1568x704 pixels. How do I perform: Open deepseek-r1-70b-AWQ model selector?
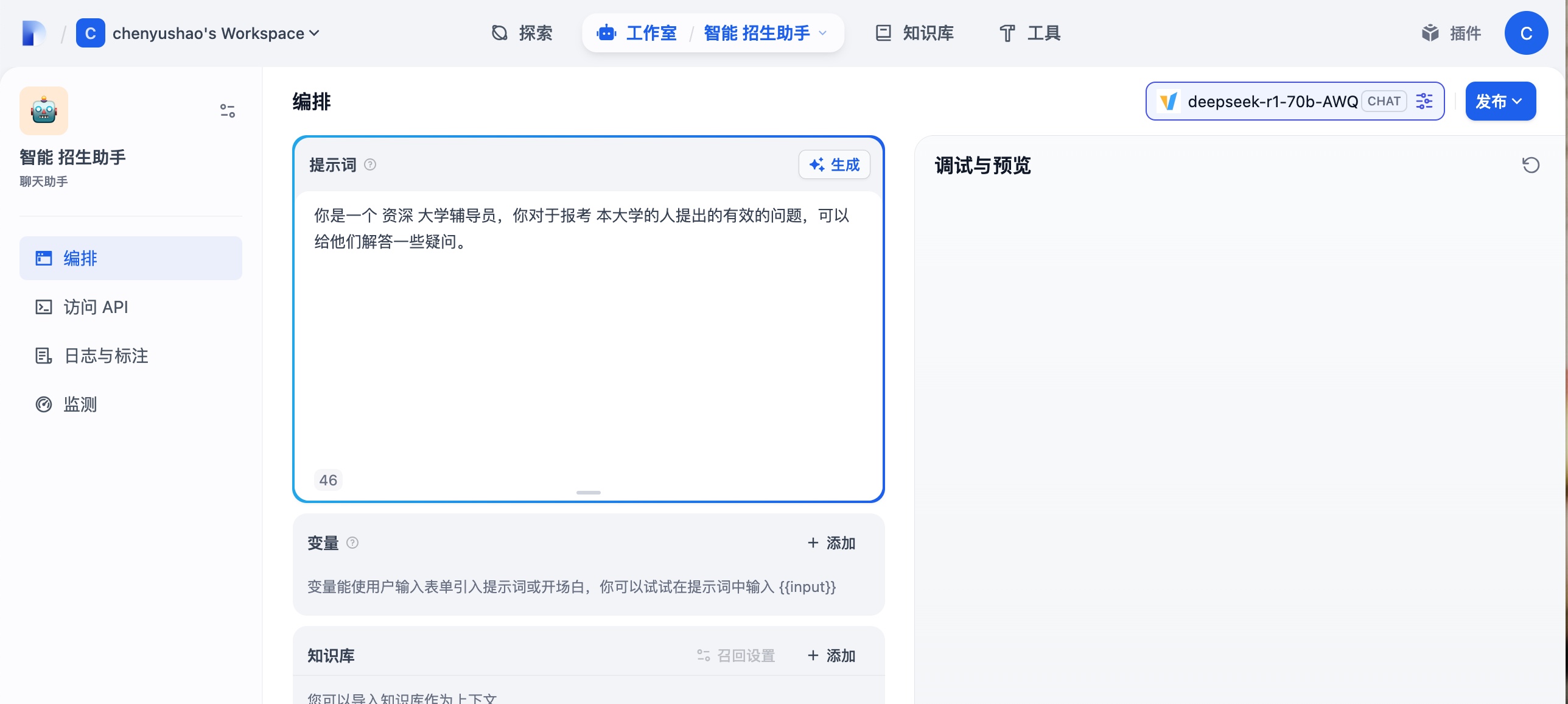pos(1295,101)
